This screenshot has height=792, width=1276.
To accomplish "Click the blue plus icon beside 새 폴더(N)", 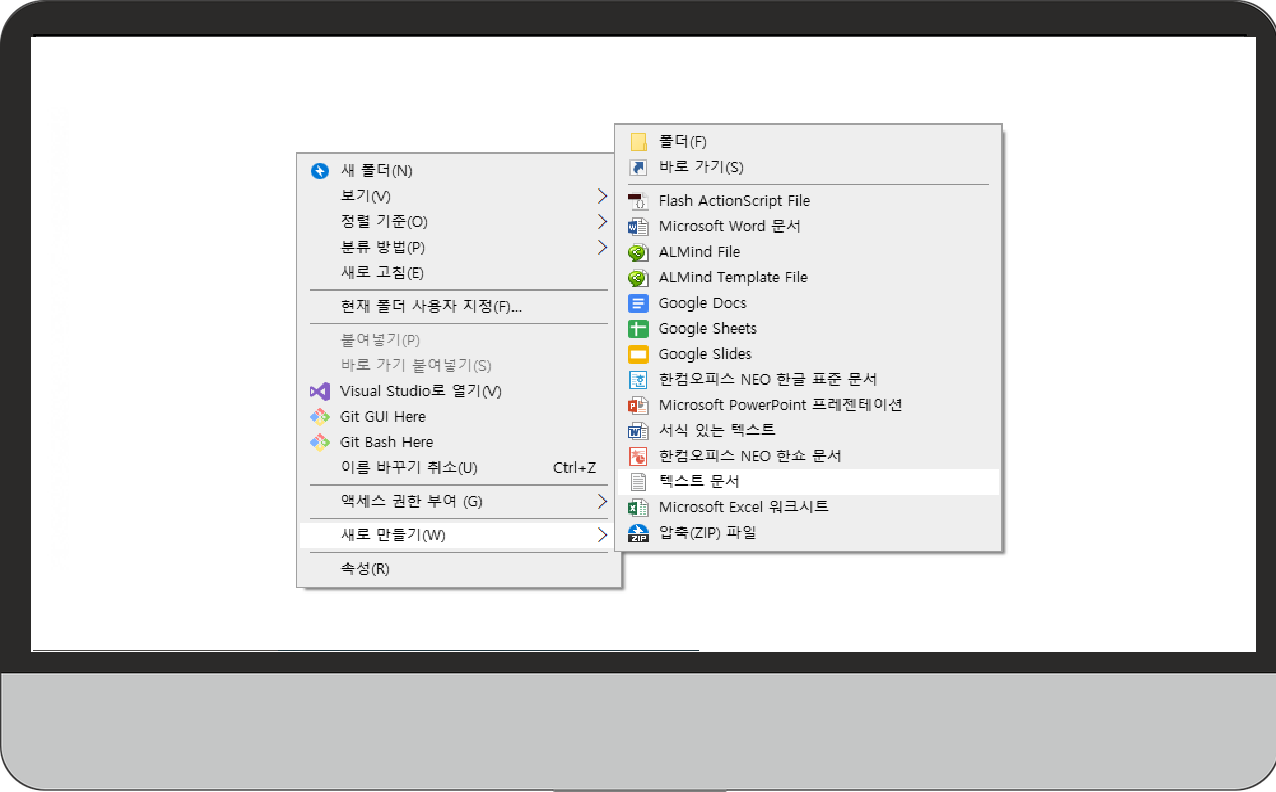I will pos(320,171).
